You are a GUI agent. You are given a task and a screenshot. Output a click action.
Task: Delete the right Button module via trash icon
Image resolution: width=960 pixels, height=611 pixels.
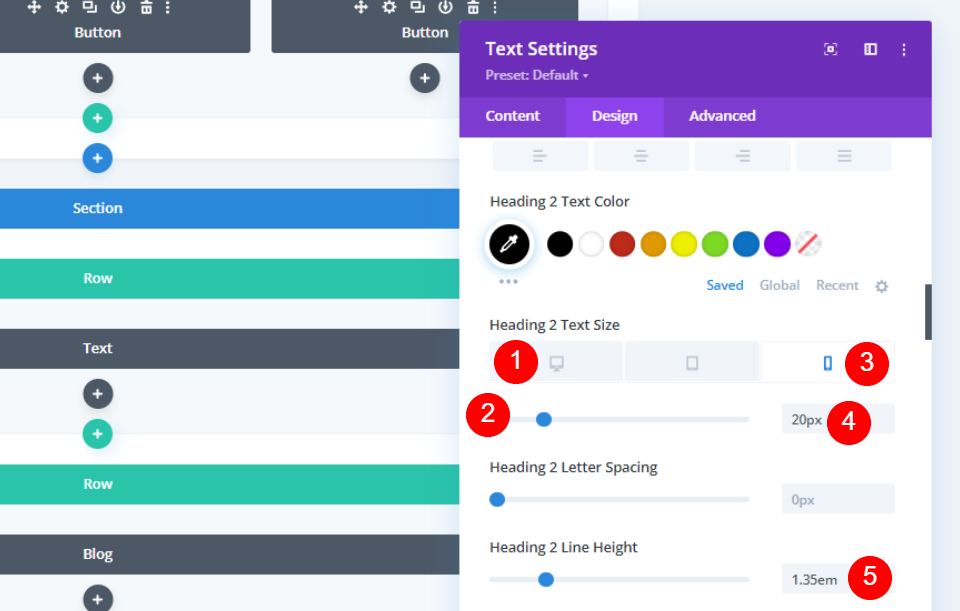click(473, 7)
